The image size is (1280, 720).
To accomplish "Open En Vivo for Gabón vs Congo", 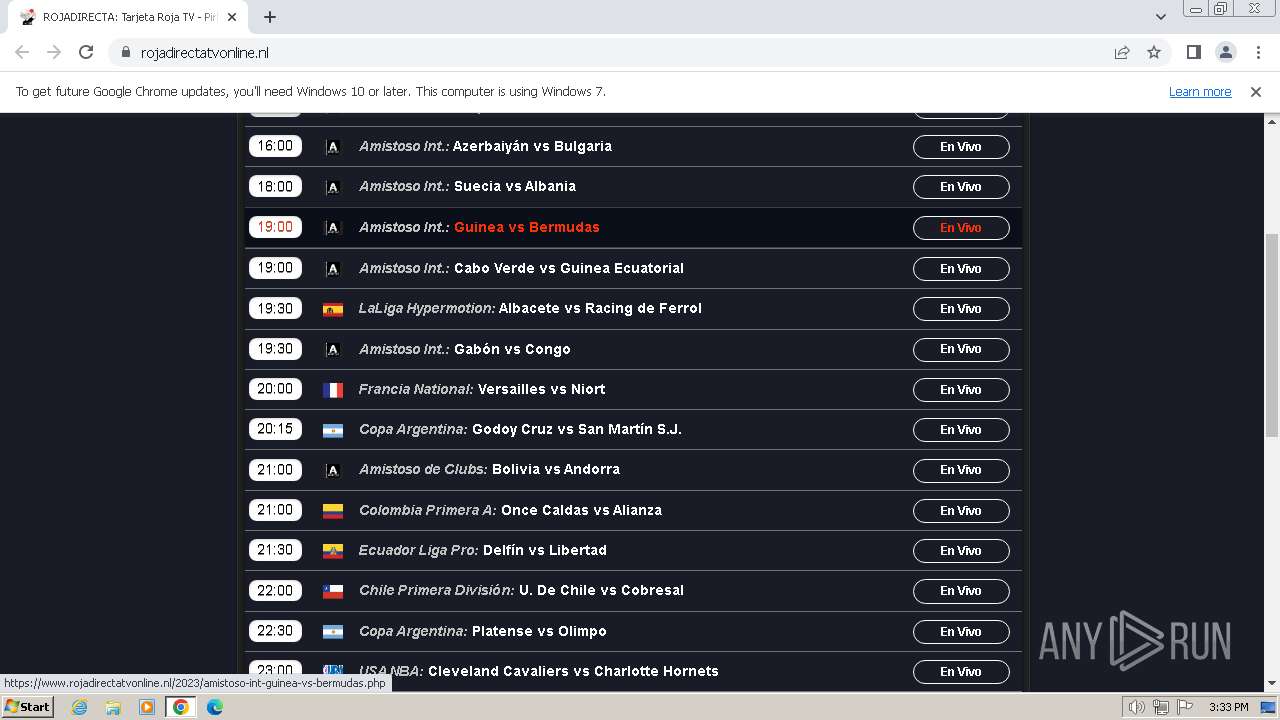I will 961,349.
